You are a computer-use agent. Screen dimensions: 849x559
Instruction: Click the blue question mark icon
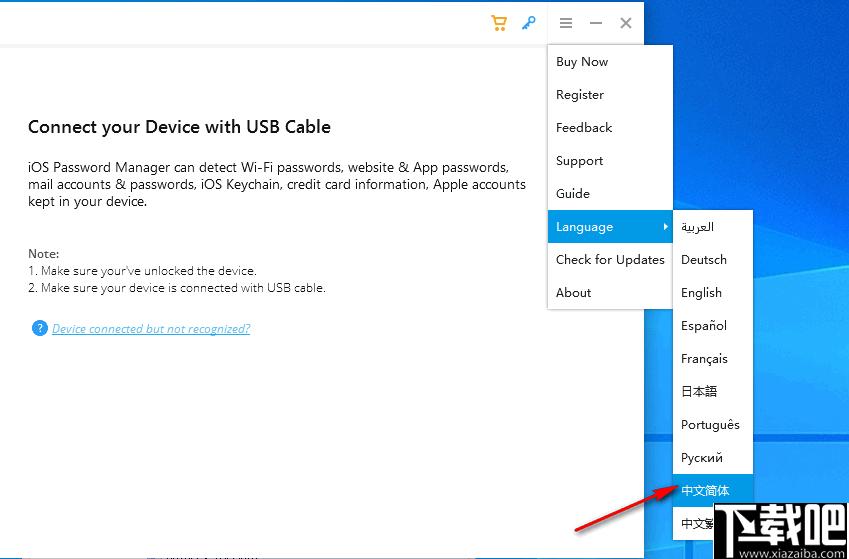(39, 328)
